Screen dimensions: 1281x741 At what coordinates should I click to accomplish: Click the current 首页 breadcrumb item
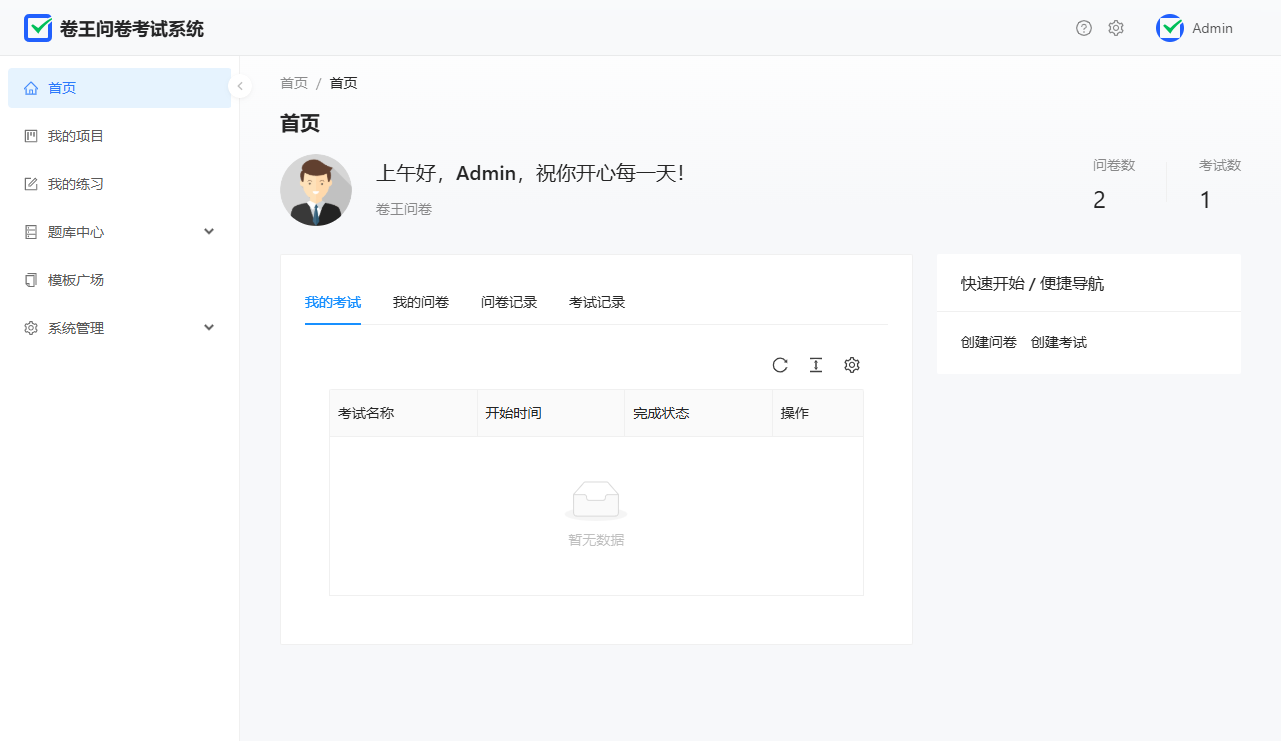tap(343, 83)
